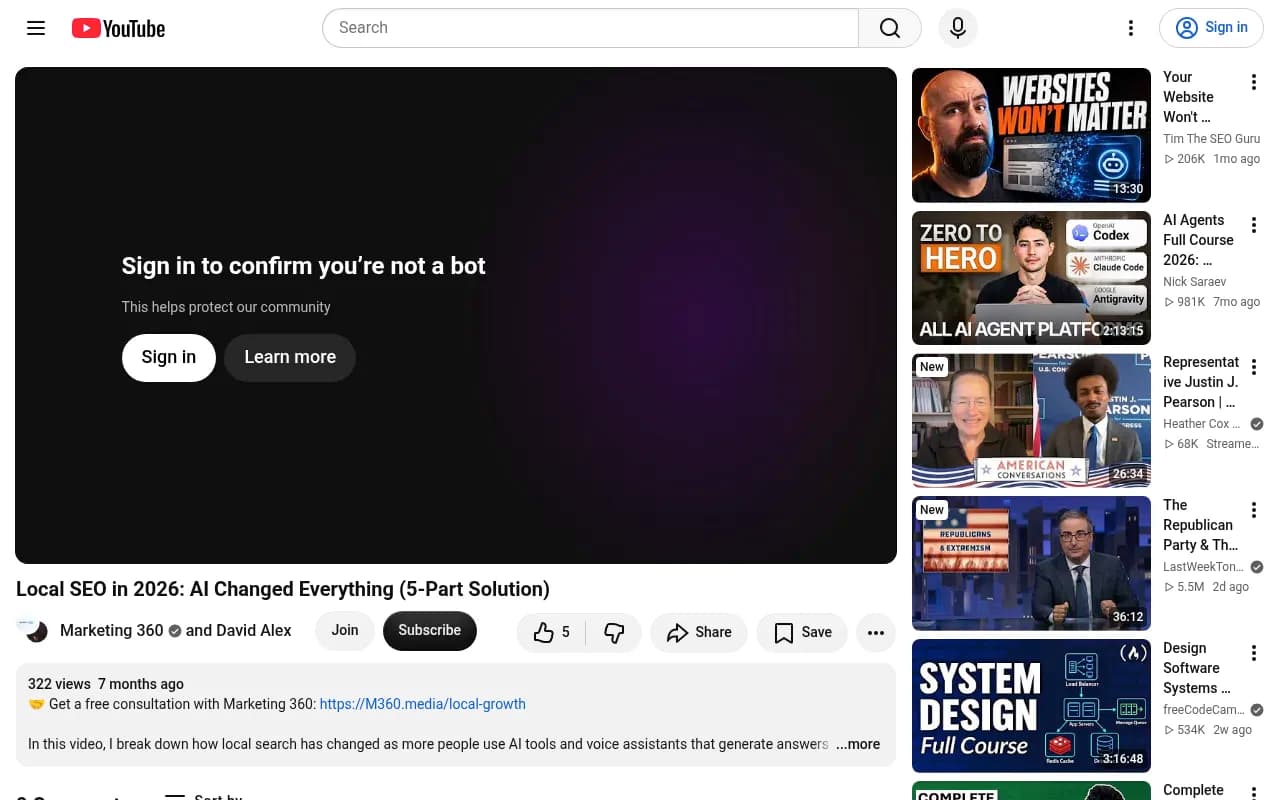Open the comments Sort by control
1280x800 pixels.
click(x=204, y=797)
